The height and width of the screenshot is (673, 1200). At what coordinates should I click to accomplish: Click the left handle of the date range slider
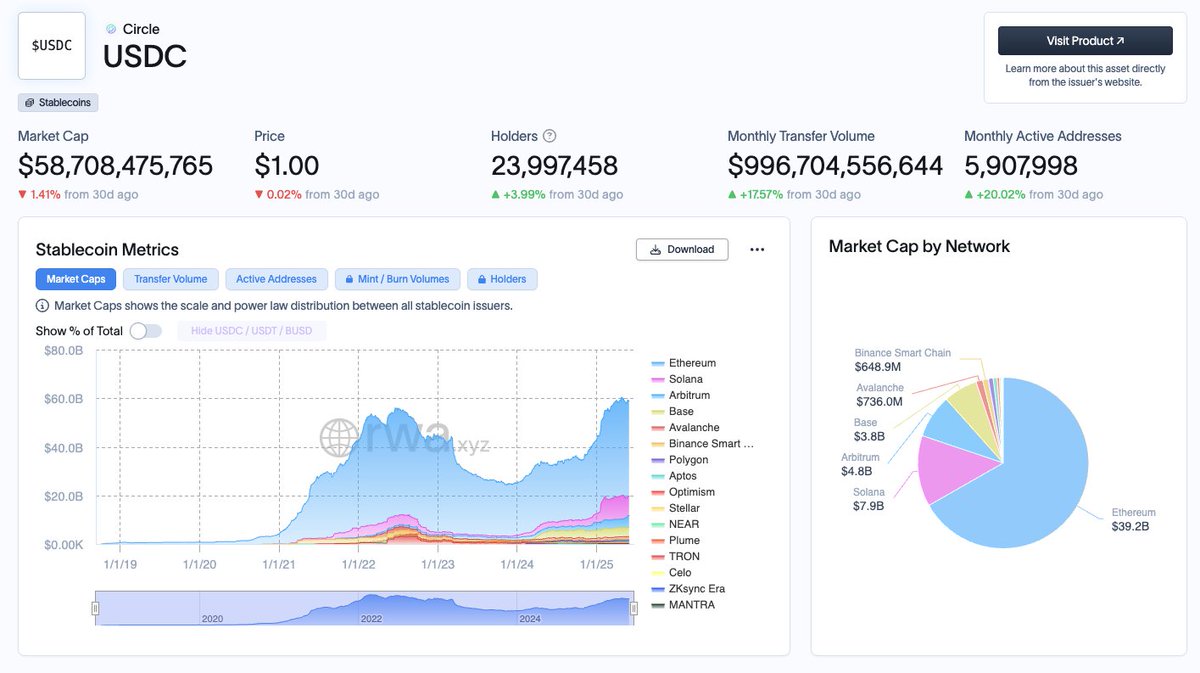(96, 608)
